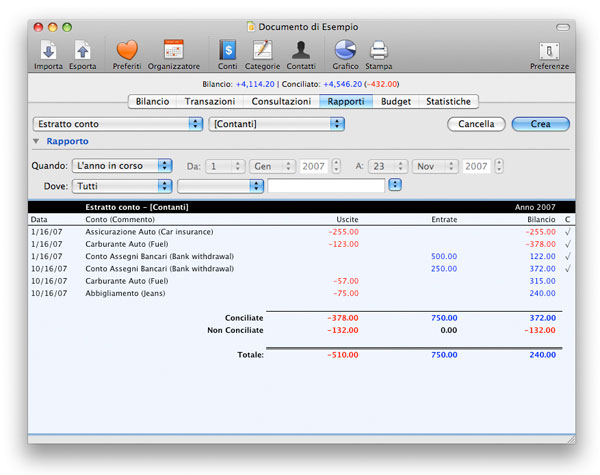Open the Categorie icon
Viewport: 600px width, 475px height.
click(262, 49)
